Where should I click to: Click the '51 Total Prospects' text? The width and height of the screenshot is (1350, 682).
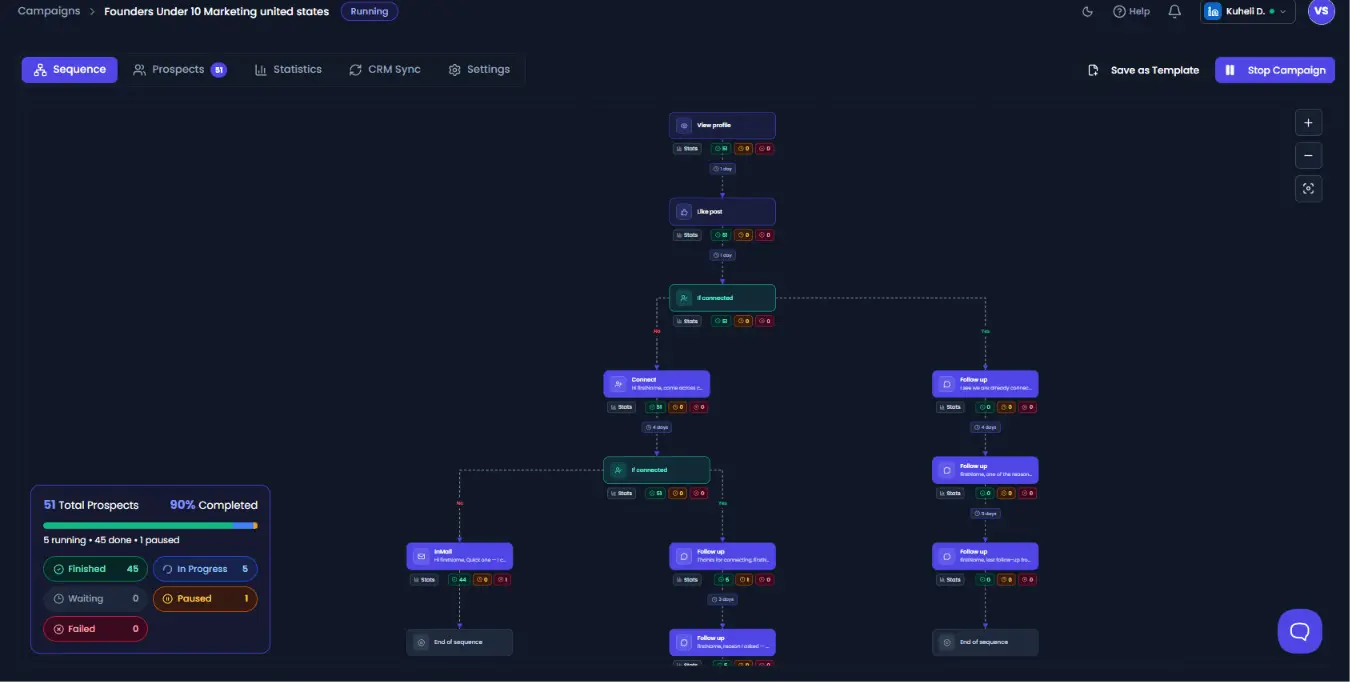[x=91, y=505]
